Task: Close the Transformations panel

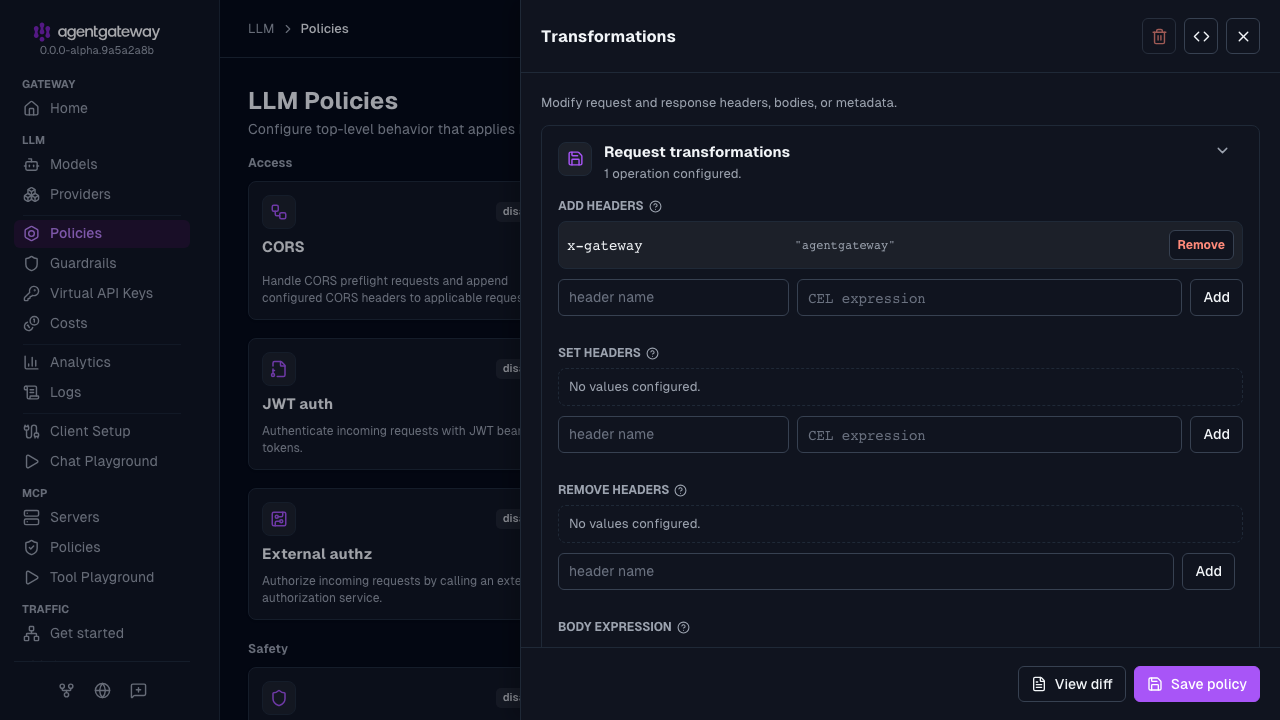Action: (x=1243, y=36)
